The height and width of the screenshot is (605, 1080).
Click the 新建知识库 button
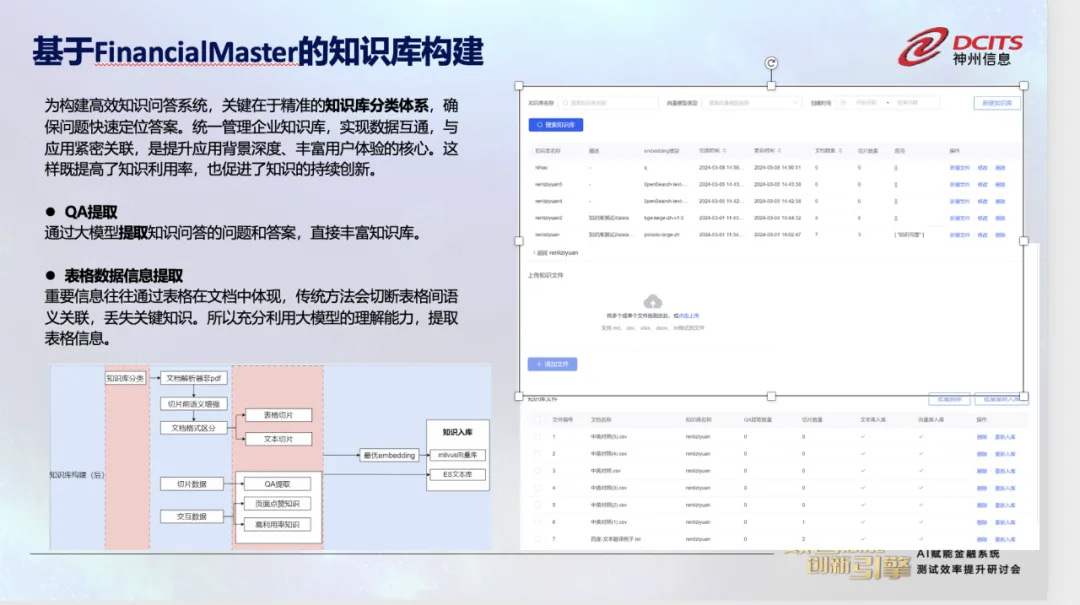tap(996, 102)
